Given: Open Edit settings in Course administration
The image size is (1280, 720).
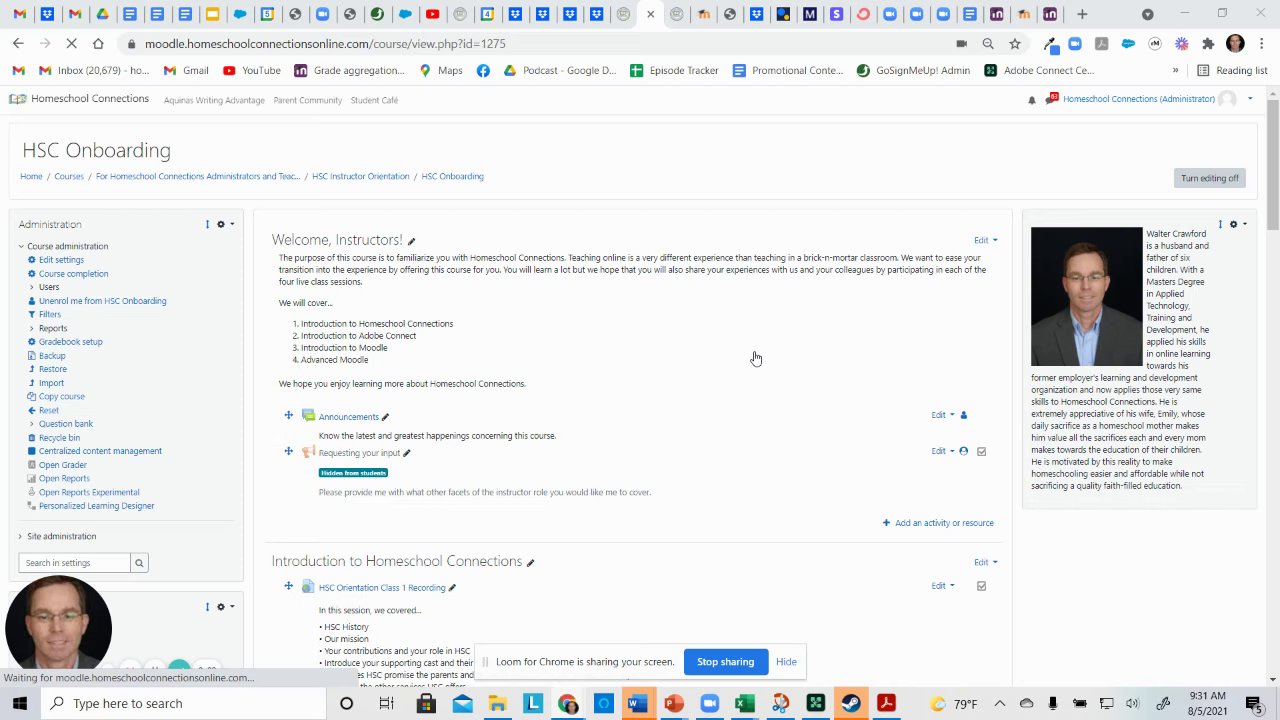Looking at the screenshot, I should point(61,260).
